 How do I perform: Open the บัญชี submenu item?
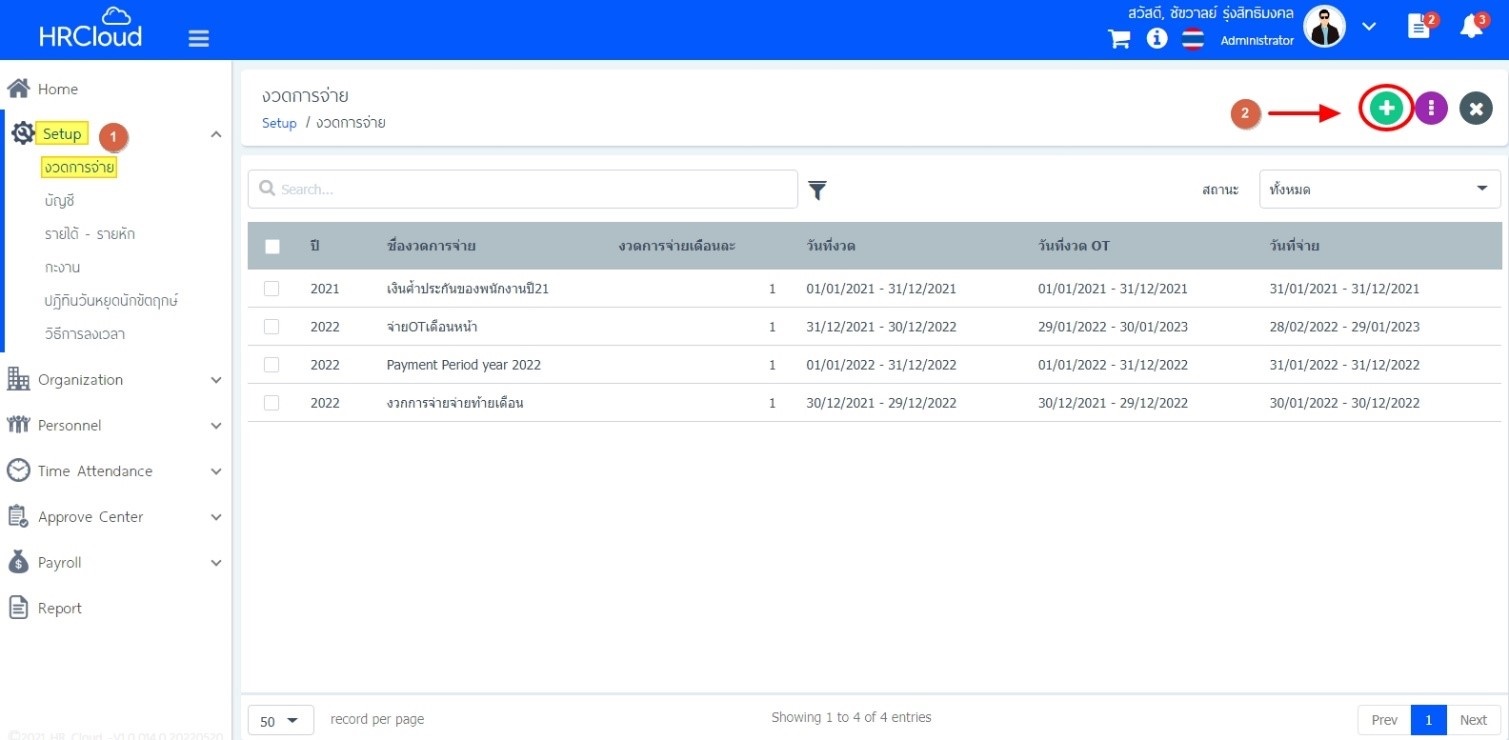click(x=60, y=201)
